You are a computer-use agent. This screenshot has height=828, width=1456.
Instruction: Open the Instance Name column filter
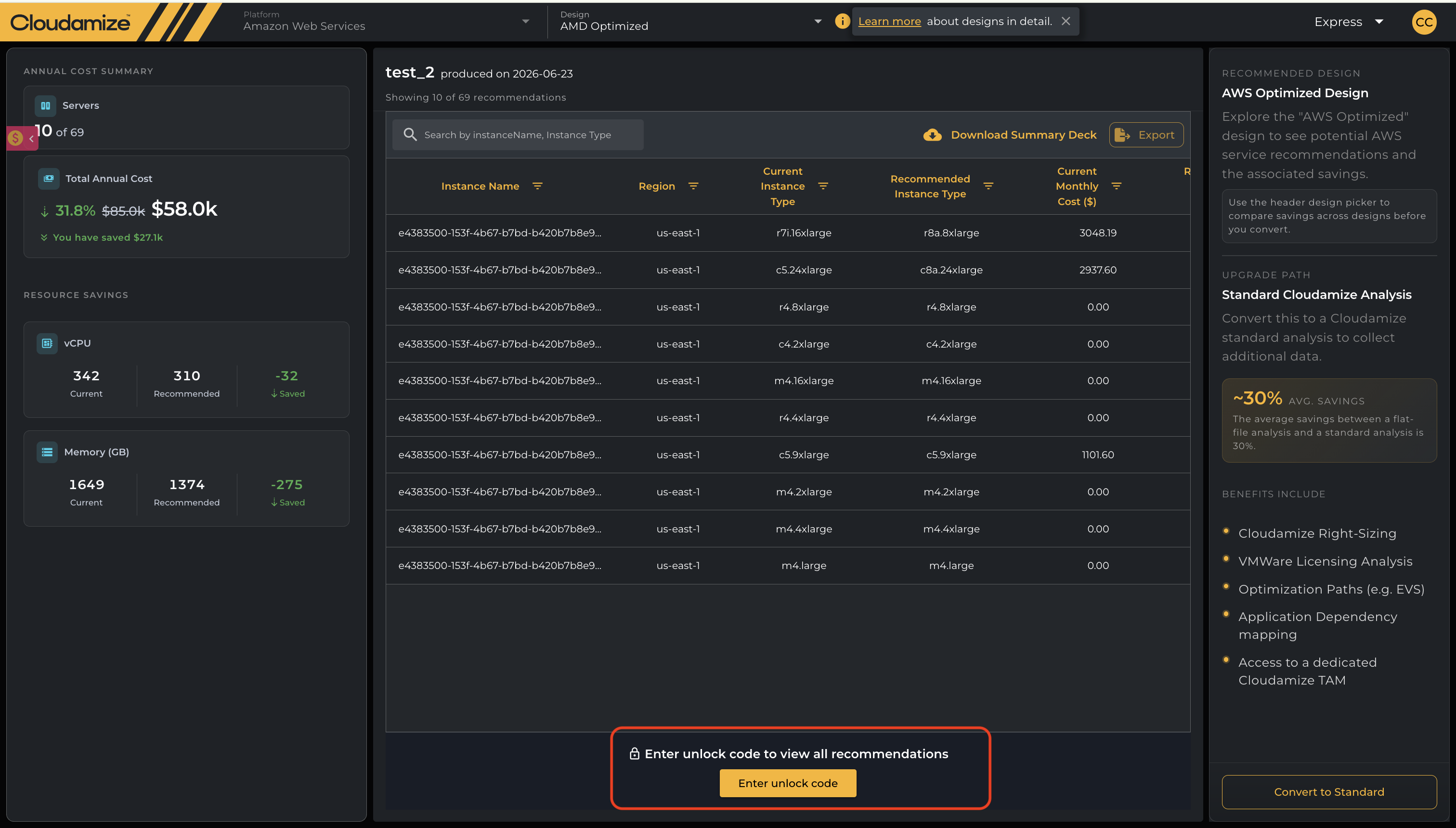pos(537,186)
